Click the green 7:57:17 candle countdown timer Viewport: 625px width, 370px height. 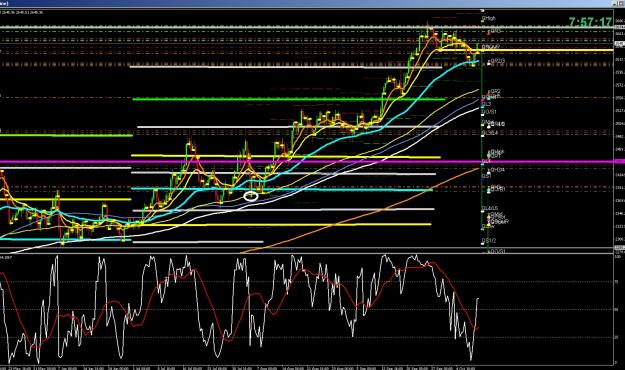pyautogui.click(x=590, y=22)
